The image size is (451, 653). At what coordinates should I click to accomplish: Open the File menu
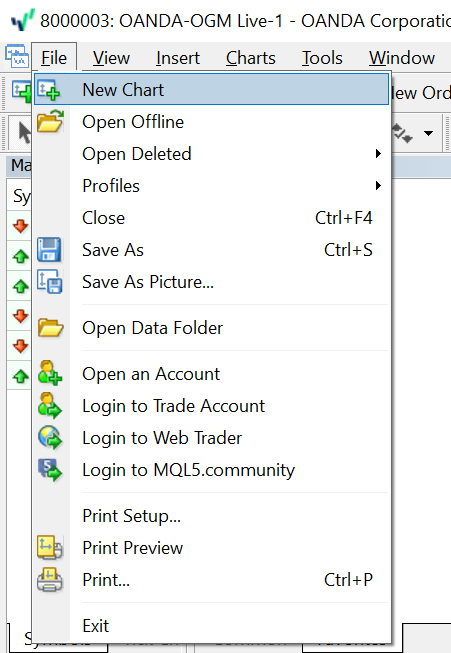(x=54, y=57)
